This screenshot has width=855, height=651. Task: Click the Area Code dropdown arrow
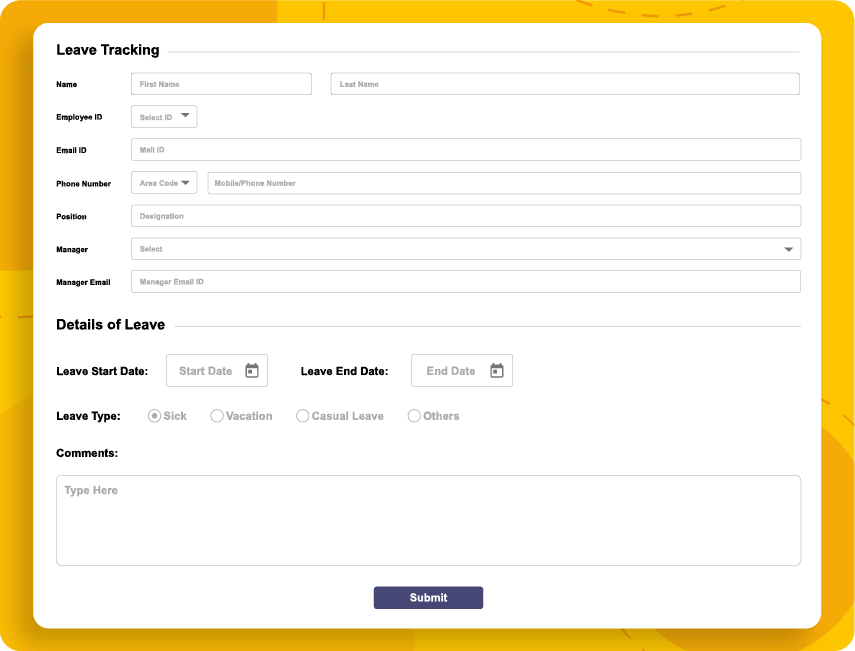click(x=184, y=182)
